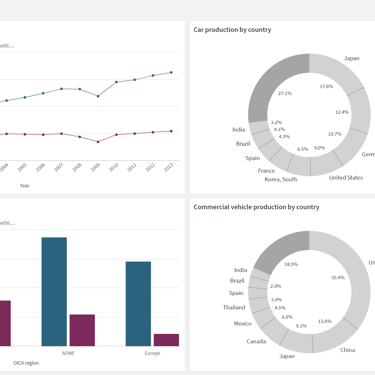Select the purple line's 2009 data point
375x375 pixels.
click(98, 142)
